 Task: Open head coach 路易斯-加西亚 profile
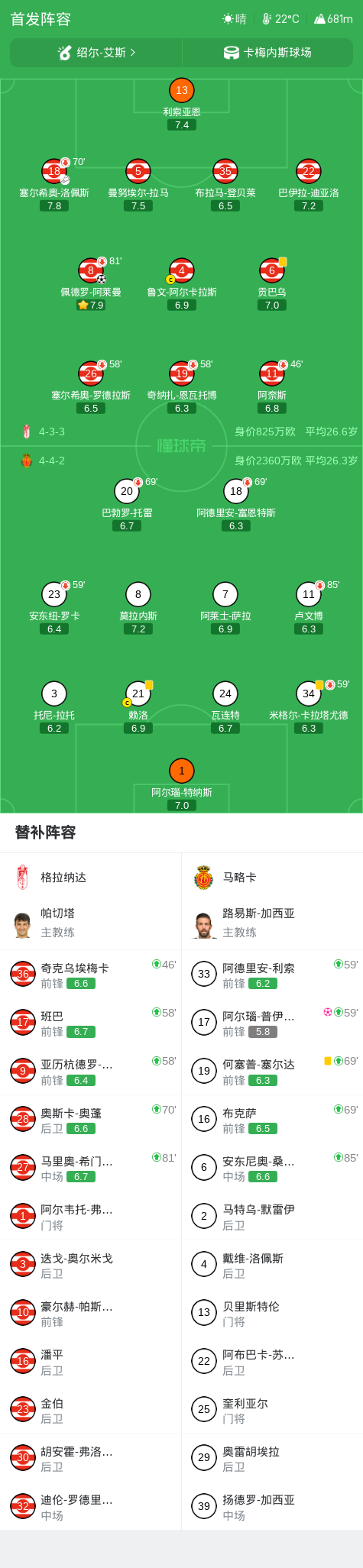272,923
